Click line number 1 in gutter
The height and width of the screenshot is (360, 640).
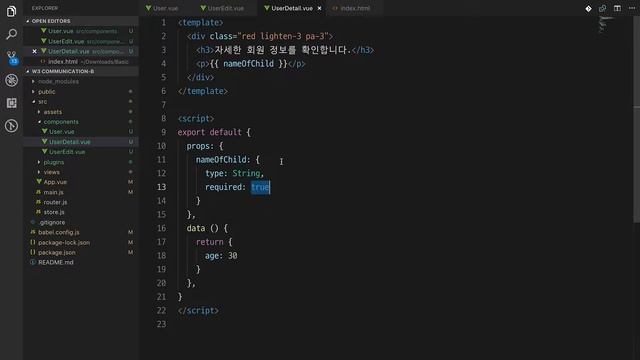point(164,22)
